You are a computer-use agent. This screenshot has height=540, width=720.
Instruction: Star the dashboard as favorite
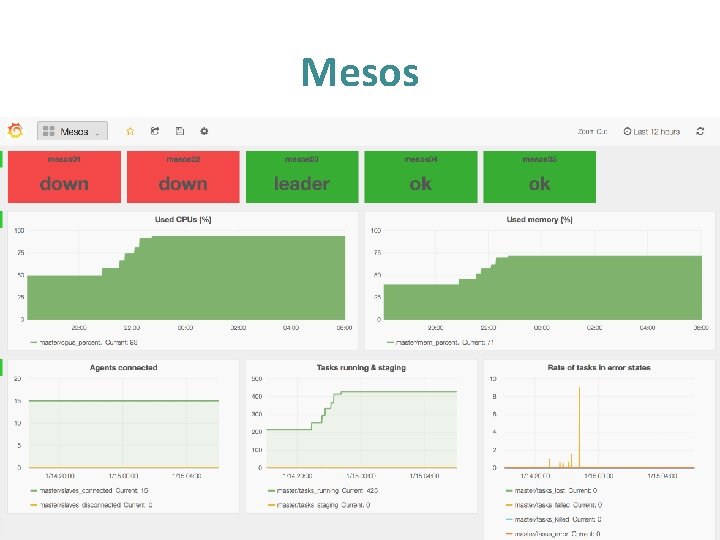click(x=130, y=131)
